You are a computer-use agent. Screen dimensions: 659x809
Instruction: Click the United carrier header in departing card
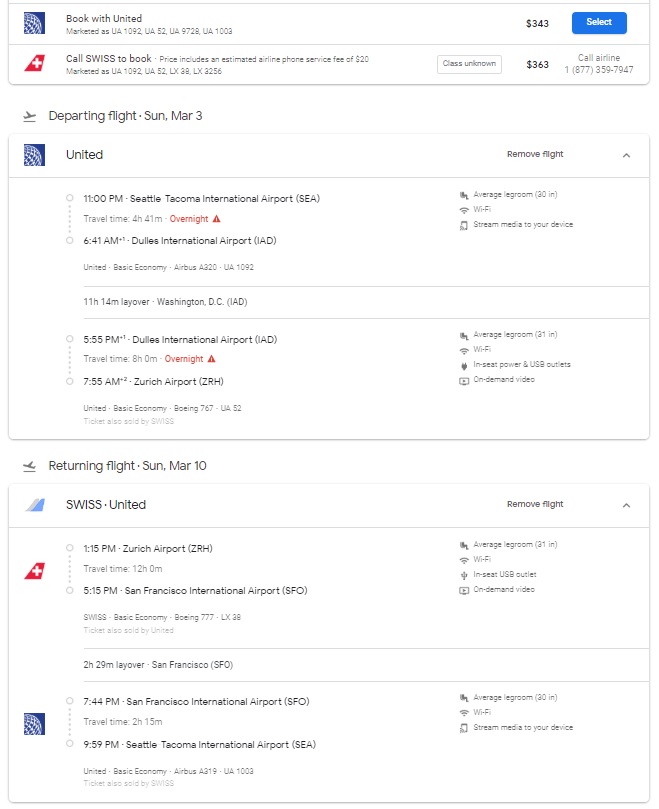(x=84, y=155)
